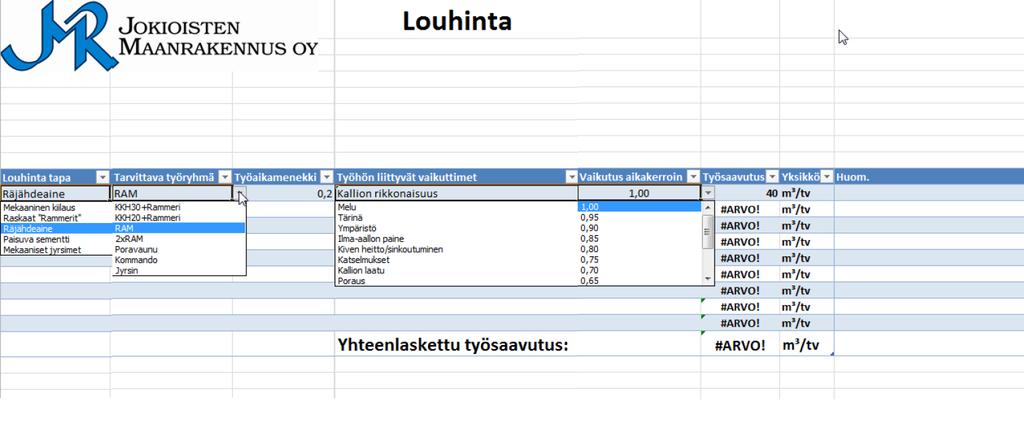Click the Jokioisten Maanrakennus Oy logo image
Viewport: 1024px width, 421px height.
coord(159,36)
